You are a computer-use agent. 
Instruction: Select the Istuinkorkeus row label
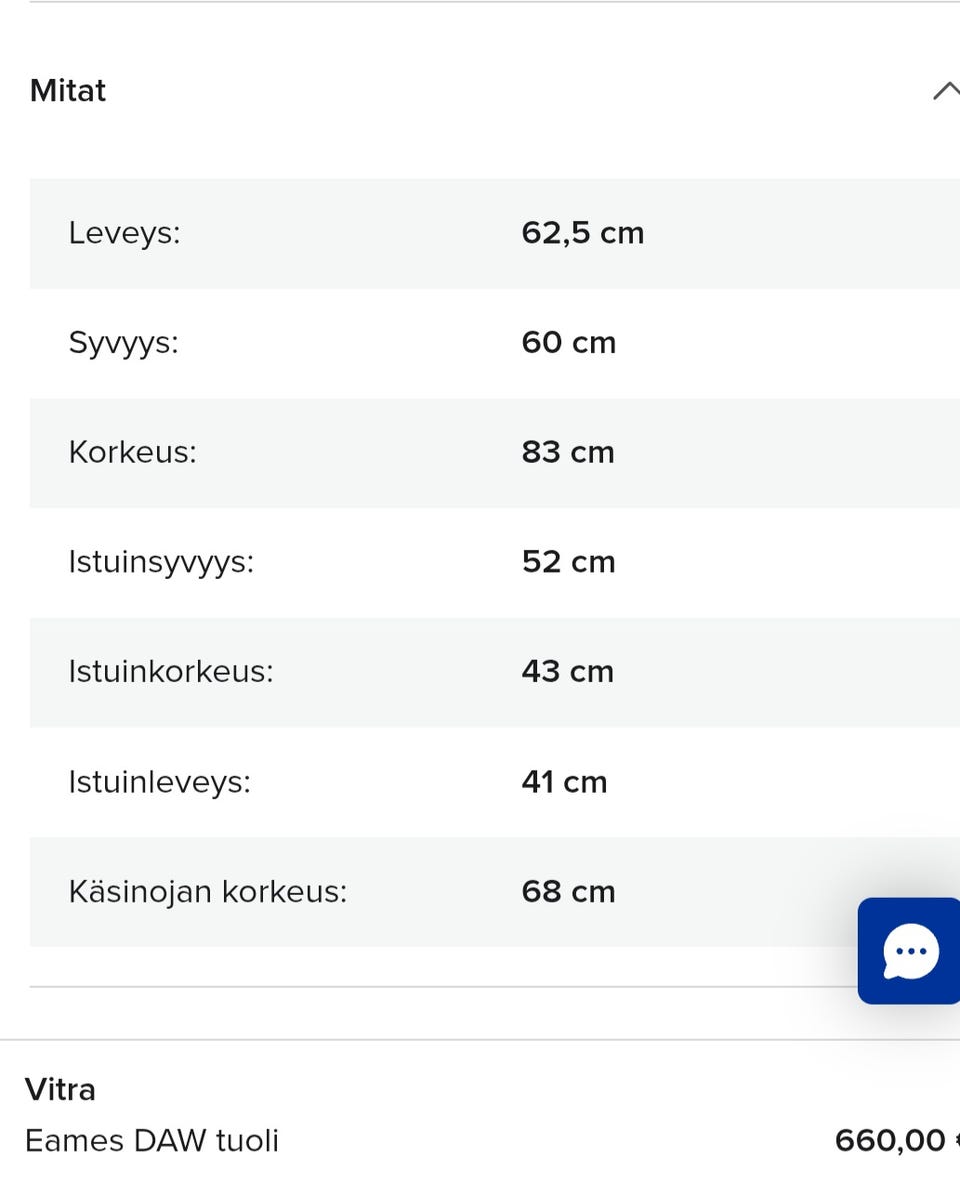click(170, 671)
